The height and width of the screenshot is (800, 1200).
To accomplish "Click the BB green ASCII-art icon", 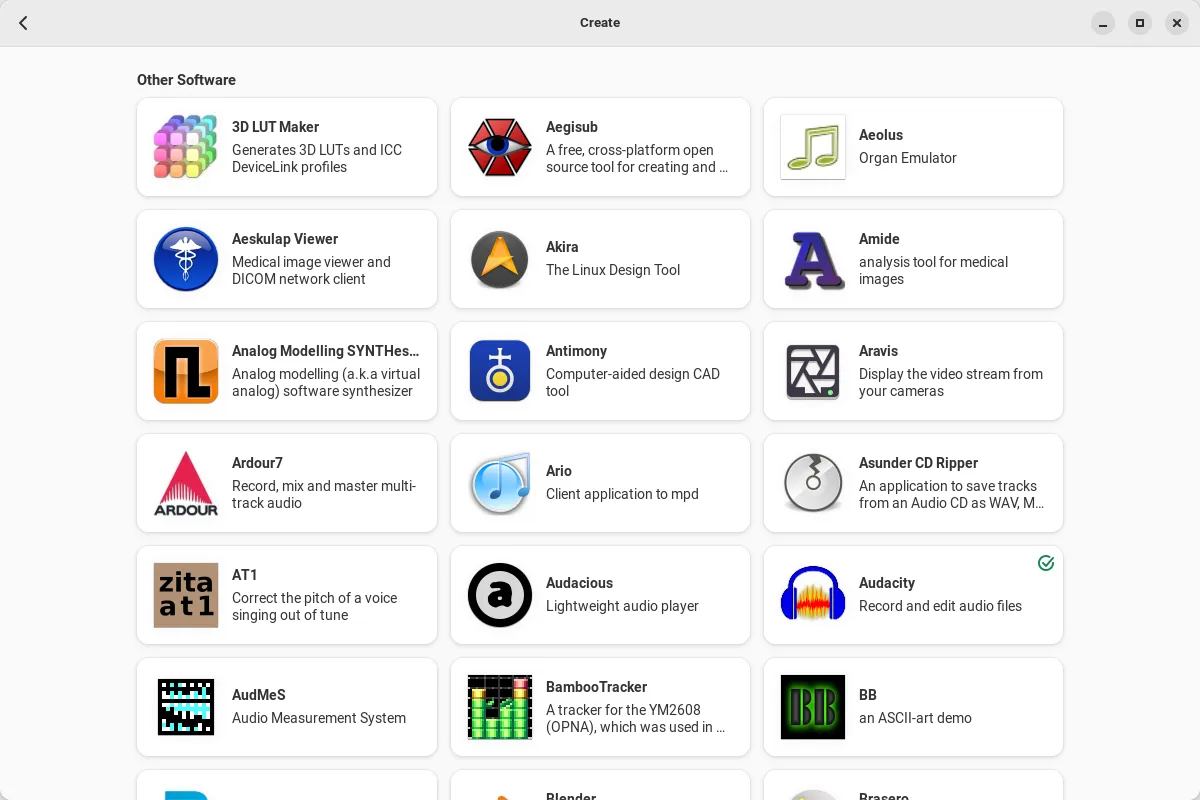I will [813, 707].
